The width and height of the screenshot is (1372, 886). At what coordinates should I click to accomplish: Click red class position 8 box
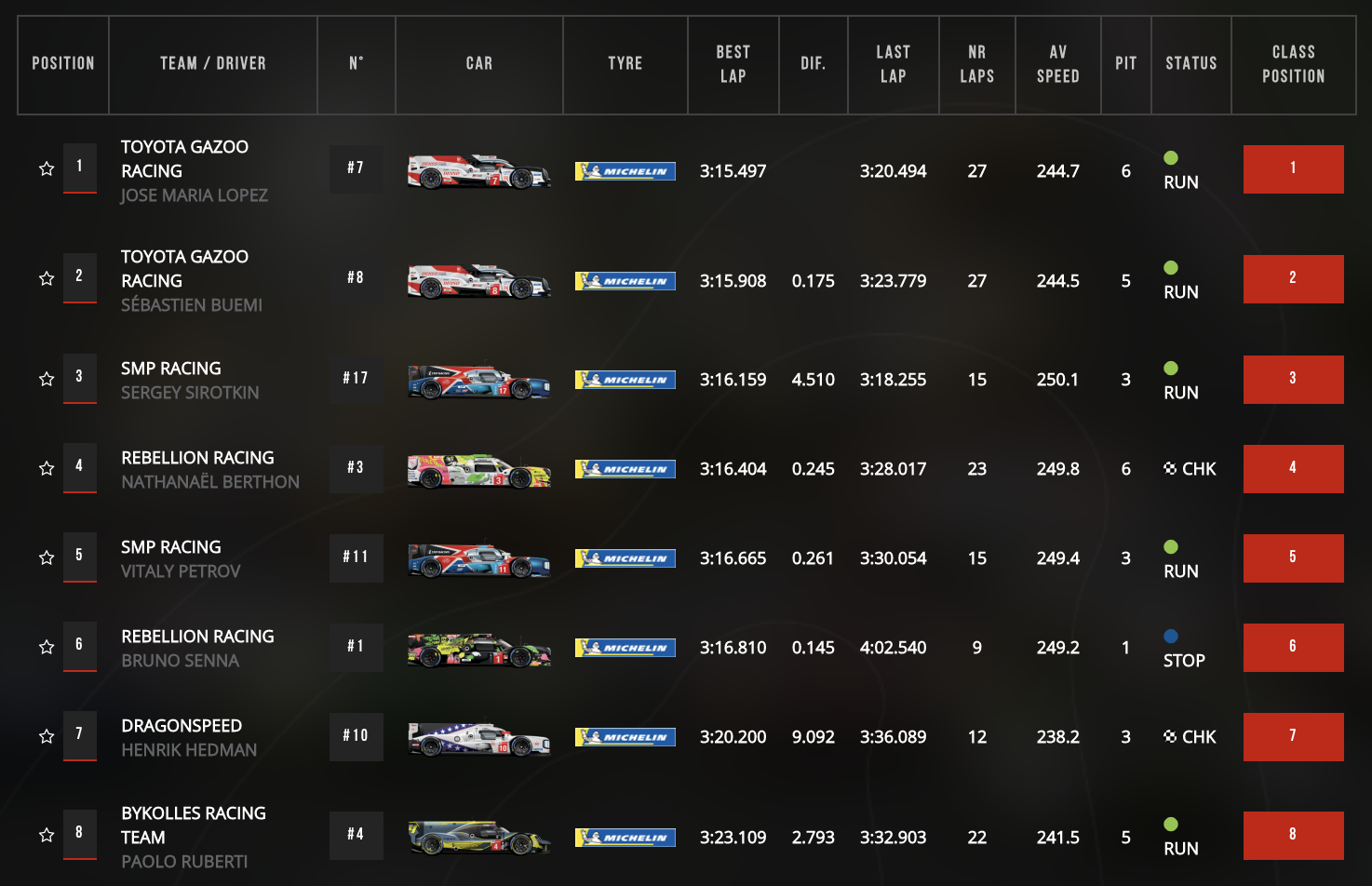[x=1294, y=836]
